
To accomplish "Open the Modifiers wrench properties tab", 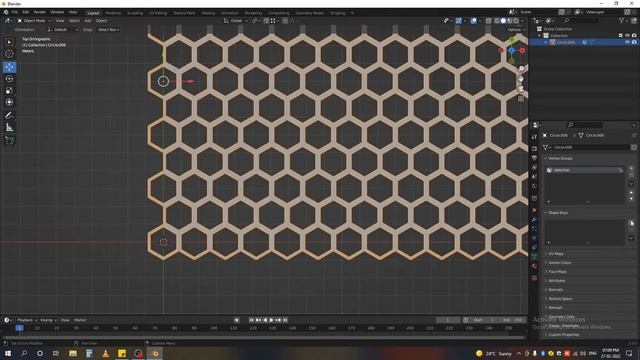I will tap(534, 220).
